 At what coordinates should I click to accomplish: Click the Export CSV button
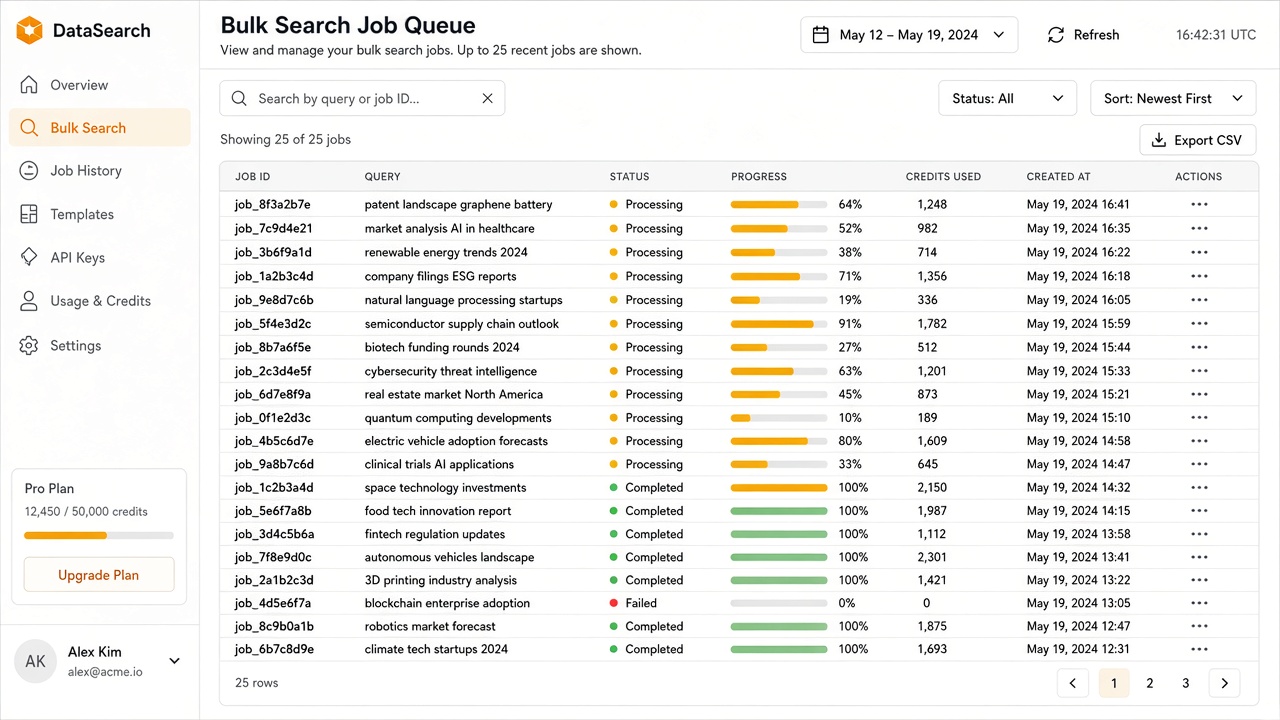click(1197, 140)
